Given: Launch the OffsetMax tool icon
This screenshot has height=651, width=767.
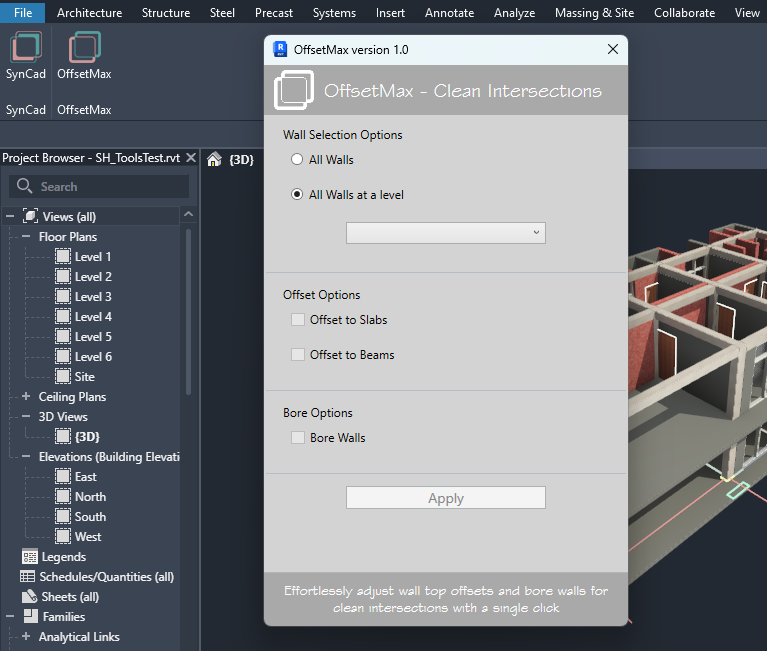Looking at the screenshot, I should tap(85, 47).
